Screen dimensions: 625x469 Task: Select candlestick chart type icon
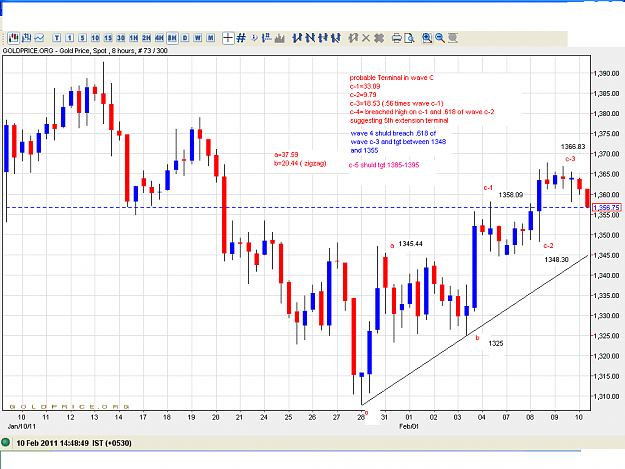(14, 38)
